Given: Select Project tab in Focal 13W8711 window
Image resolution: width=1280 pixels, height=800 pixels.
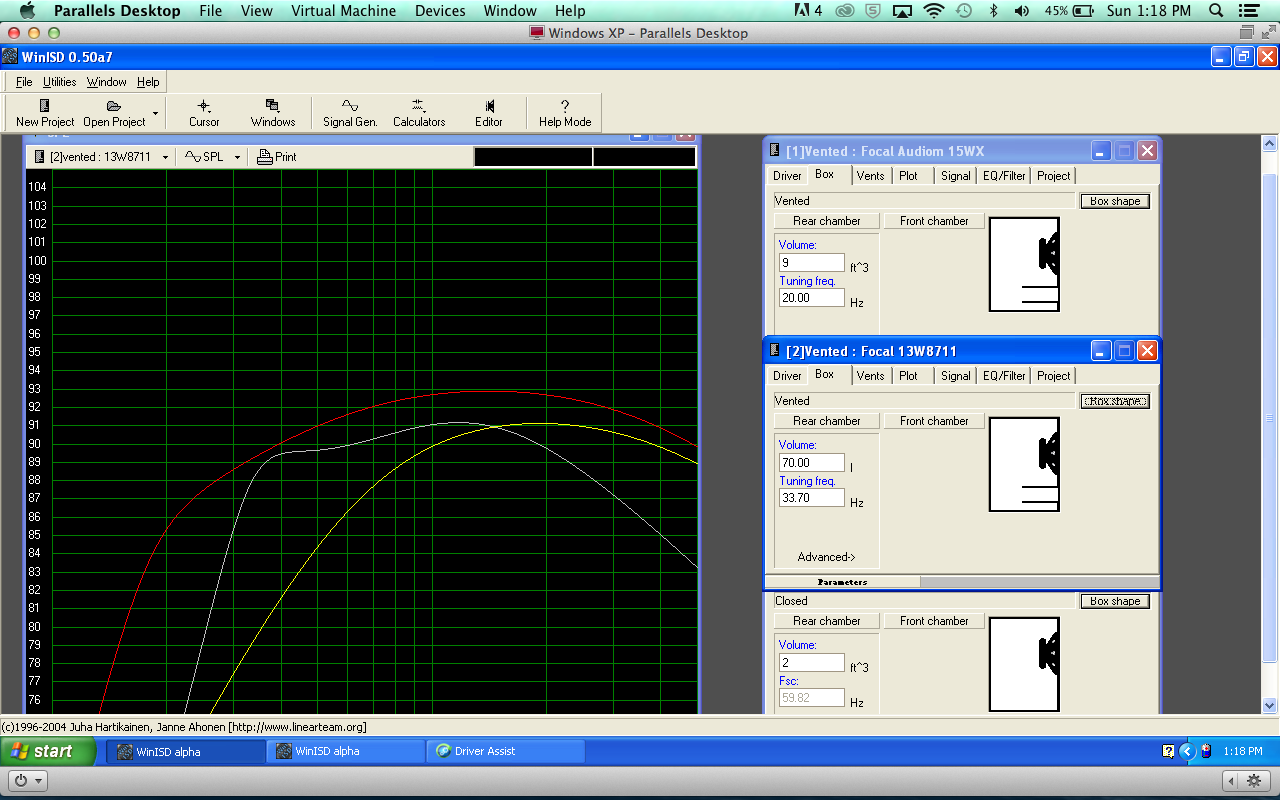Looking at the screenshot, I should coord(1053,376).
